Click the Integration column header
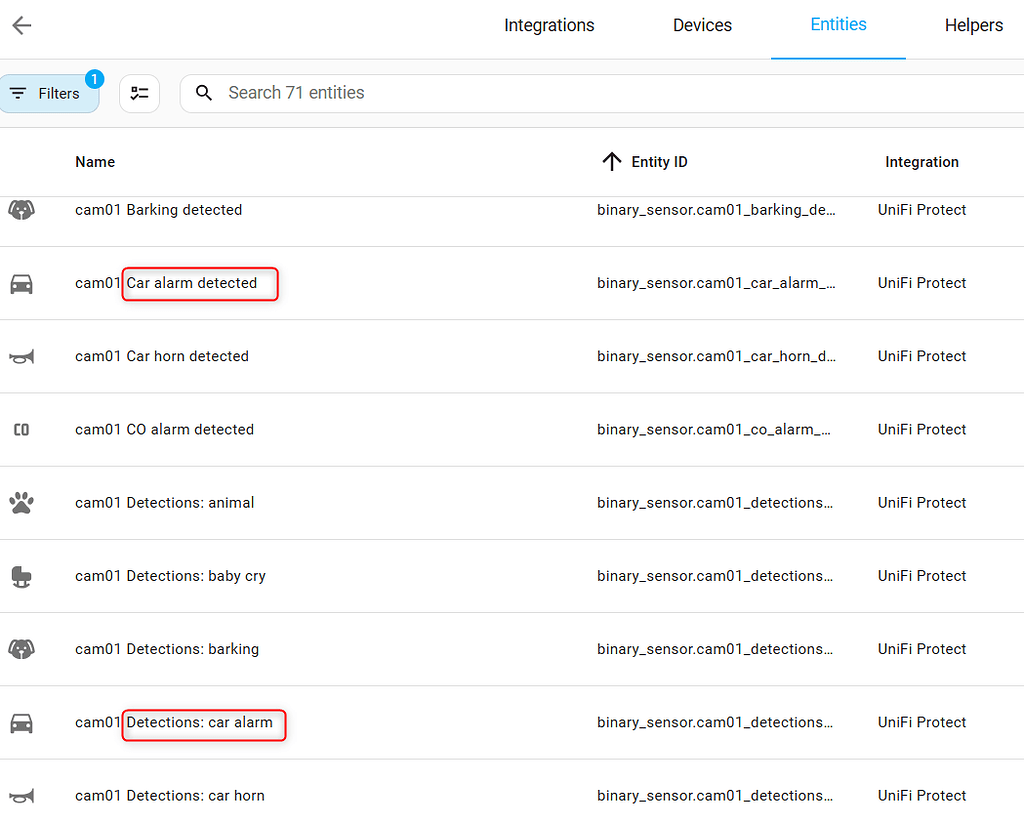Image resolution: width=1024 pixels, height=822 pixels. click(922, 161)
